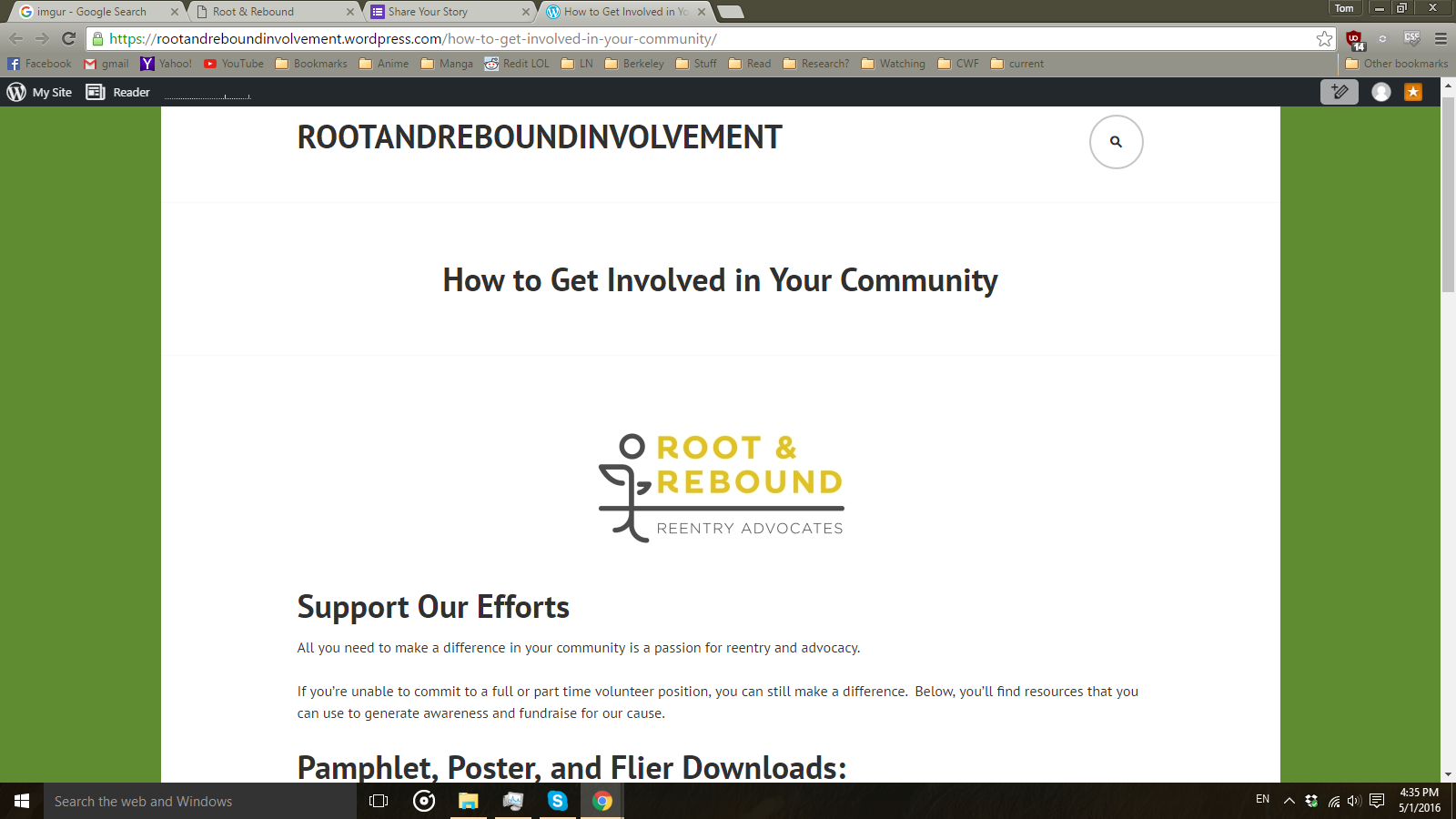This screenshot has width=1456, height=819.
Task: Open Task View in the taskbar
Action: 379,801
